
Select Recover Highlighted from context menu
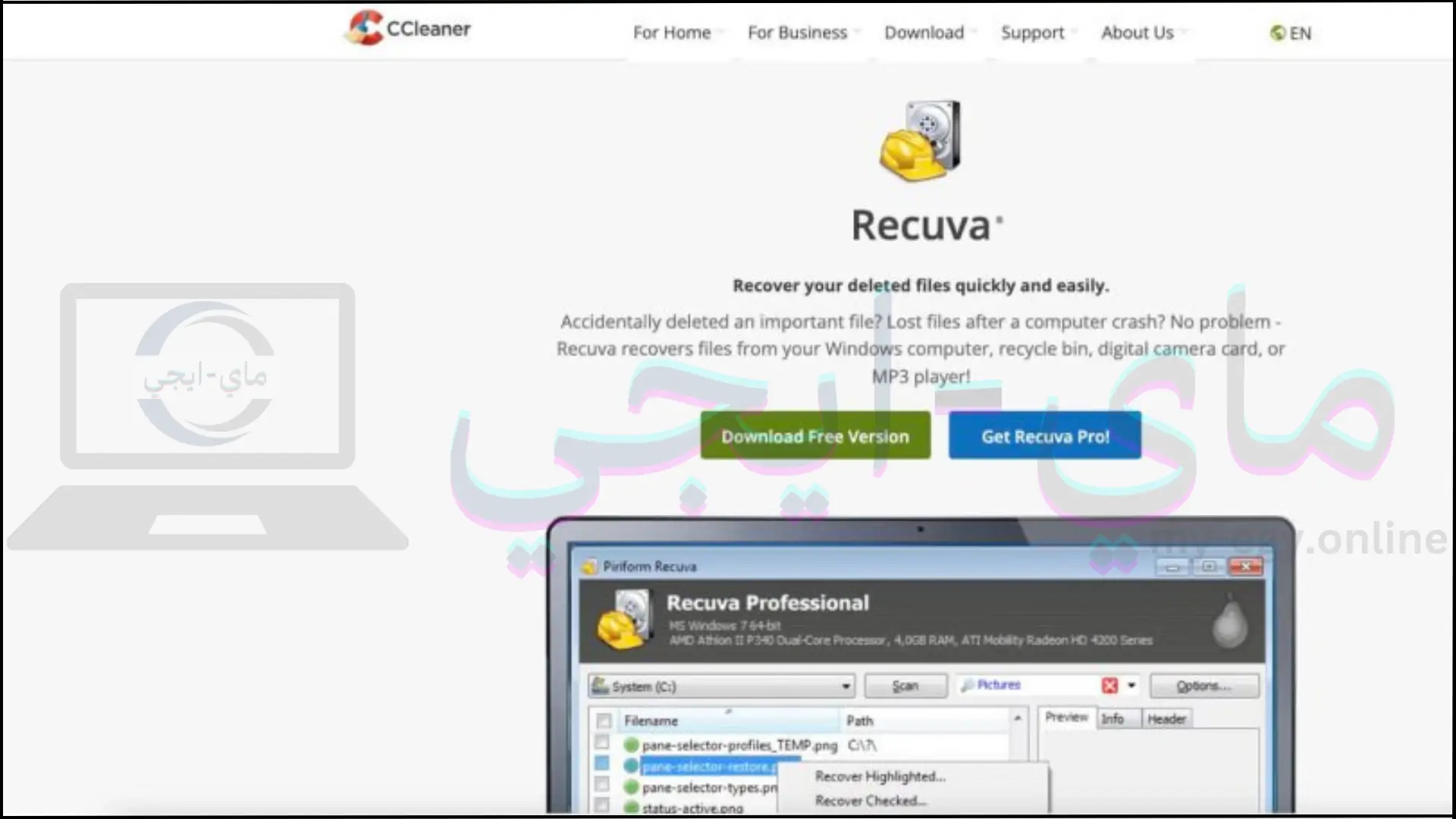tap(879, 775)
